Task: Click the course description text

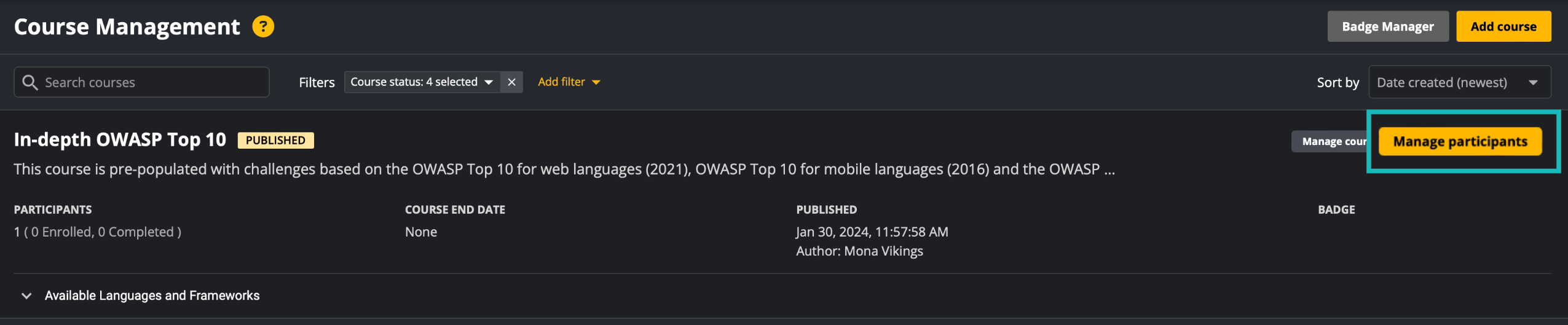Action: click(x=564, y=170)
